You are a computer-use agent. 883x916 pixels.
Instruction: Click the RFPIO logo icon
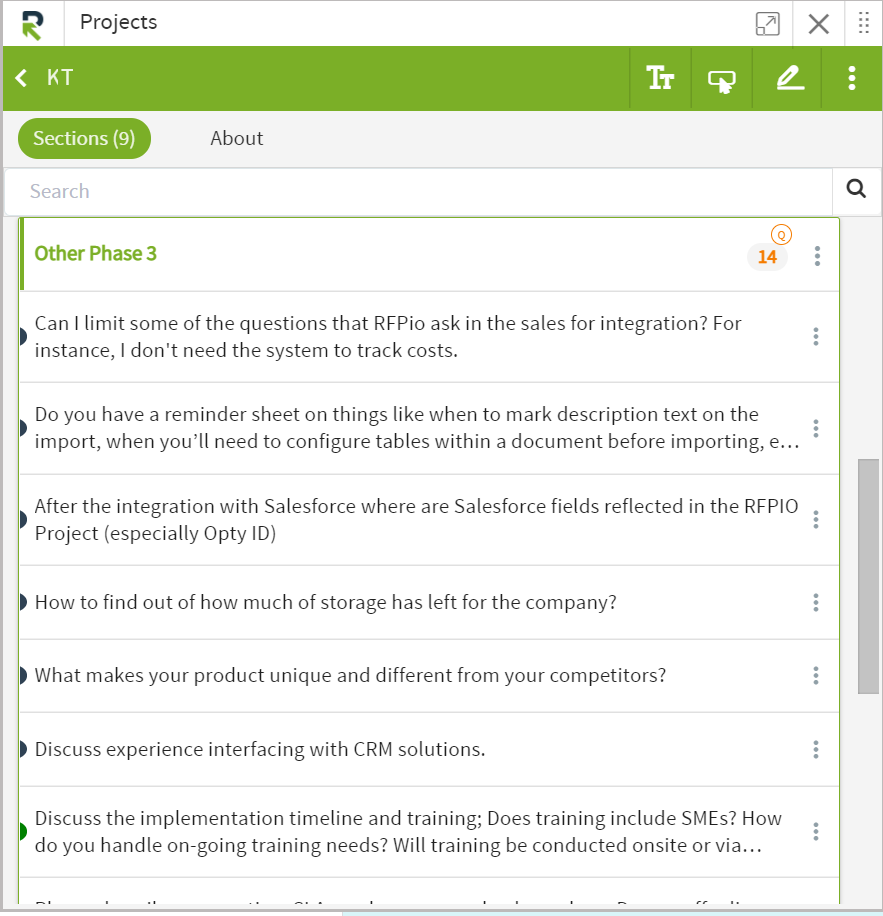tap(33, 25)
